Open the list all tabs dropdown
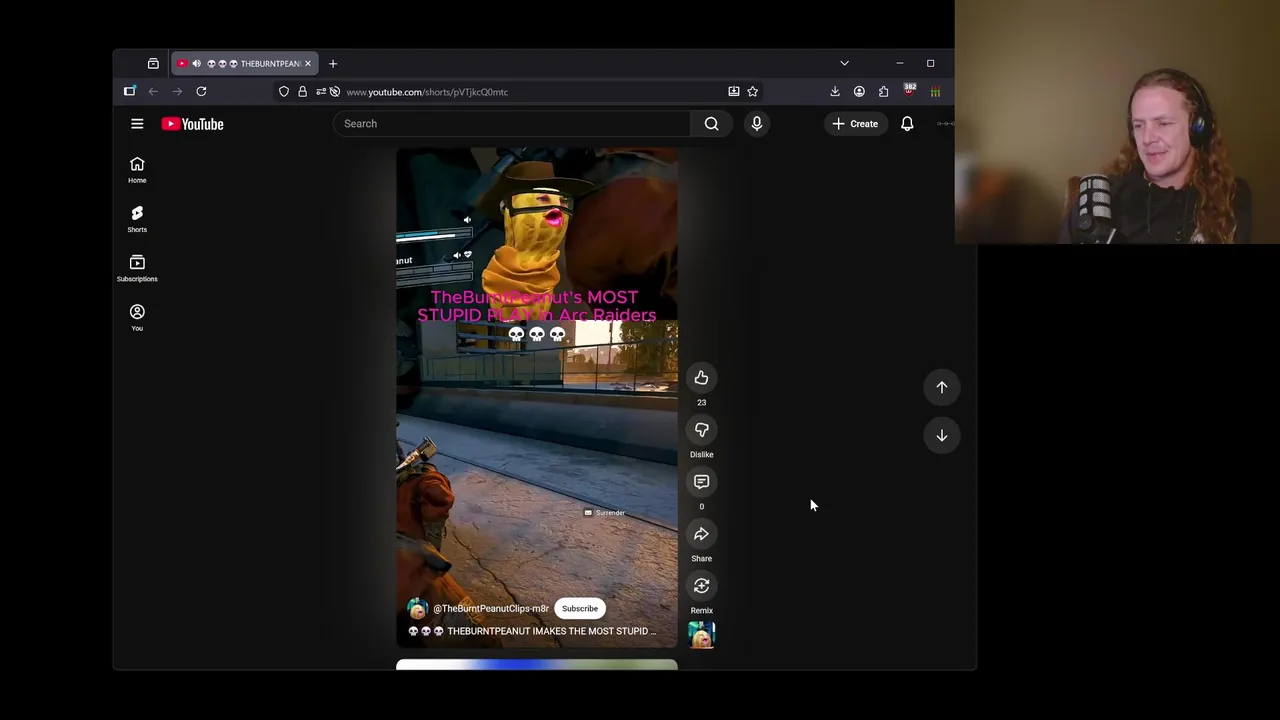The height and width of the screenshot is (720, 1280). click(x=844, y=63)
